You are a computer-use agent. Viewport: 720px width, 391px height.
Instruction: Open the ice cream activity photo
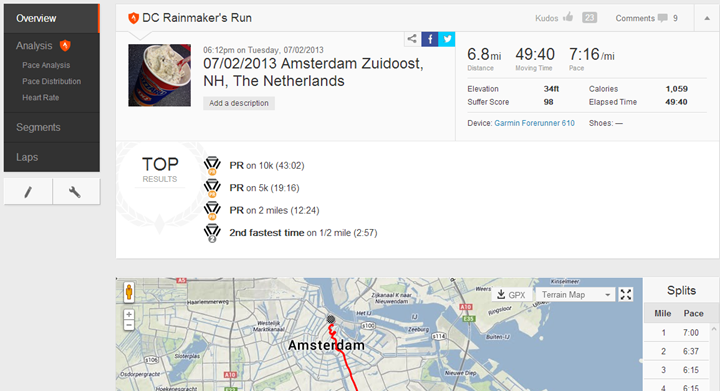159,75
